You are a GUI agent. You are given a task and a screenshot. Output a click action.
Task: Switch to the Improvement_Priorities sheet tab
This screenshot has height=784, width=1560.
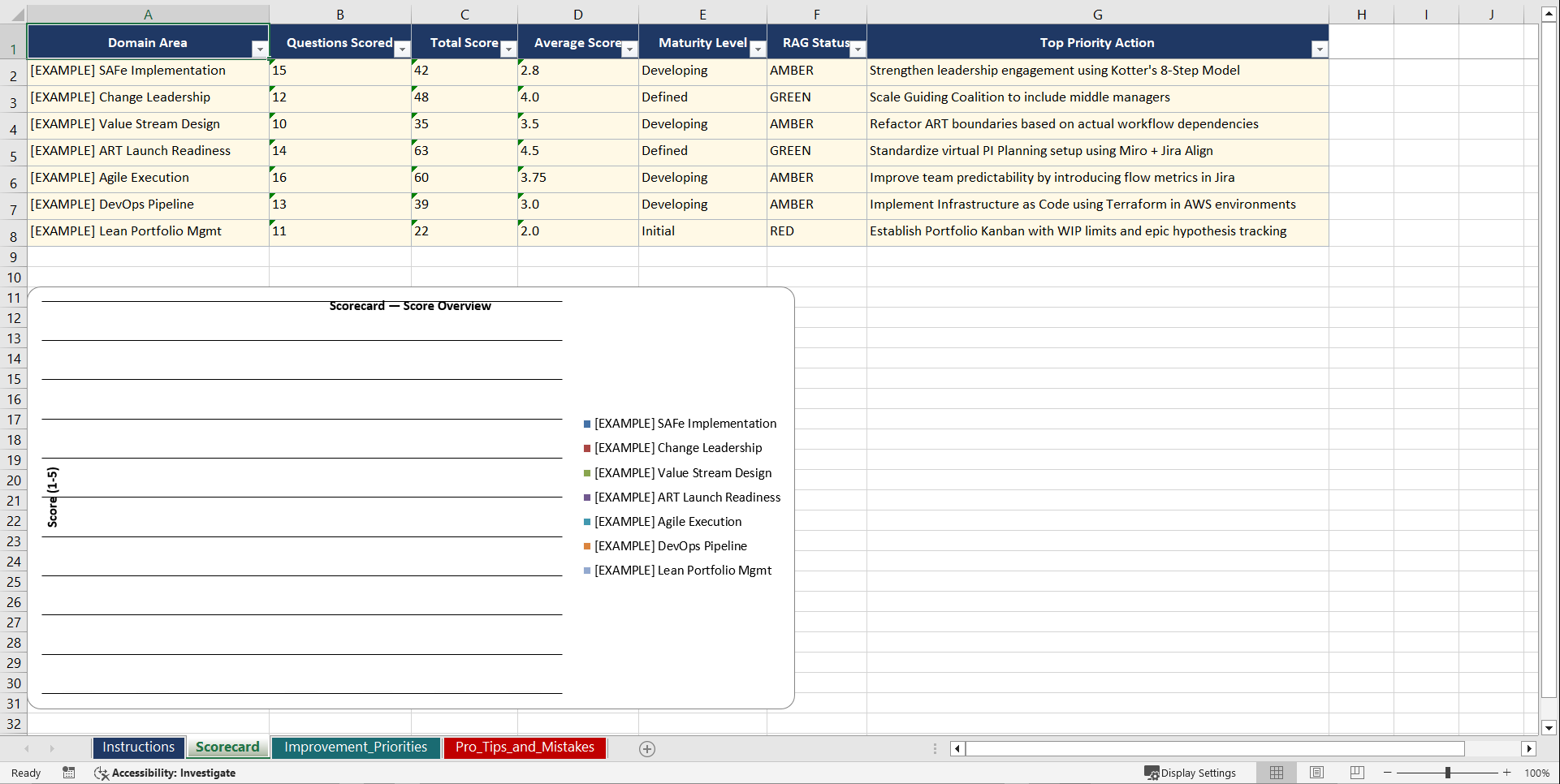[356, 747]
